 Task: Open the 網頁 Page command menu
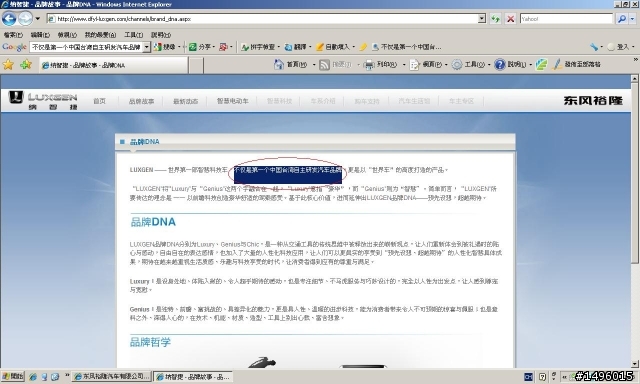429,64
